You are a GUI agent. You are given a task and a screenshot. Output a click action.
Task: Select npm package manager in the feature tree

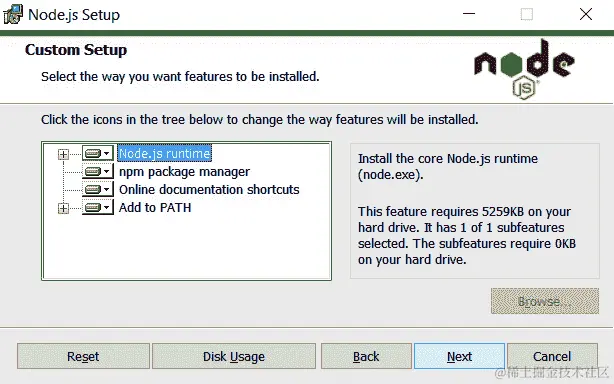click(184, 171)
